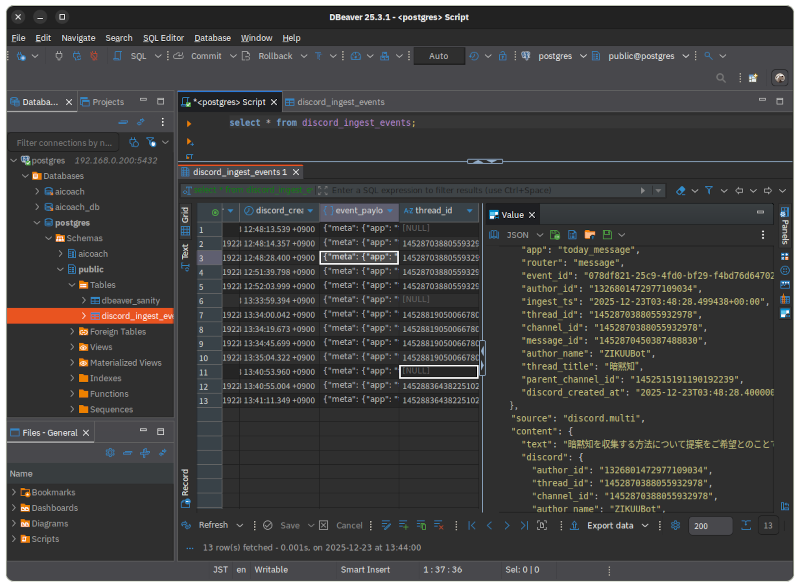
Task: Expand the aicoach_db database node
Action: (37, 207)
